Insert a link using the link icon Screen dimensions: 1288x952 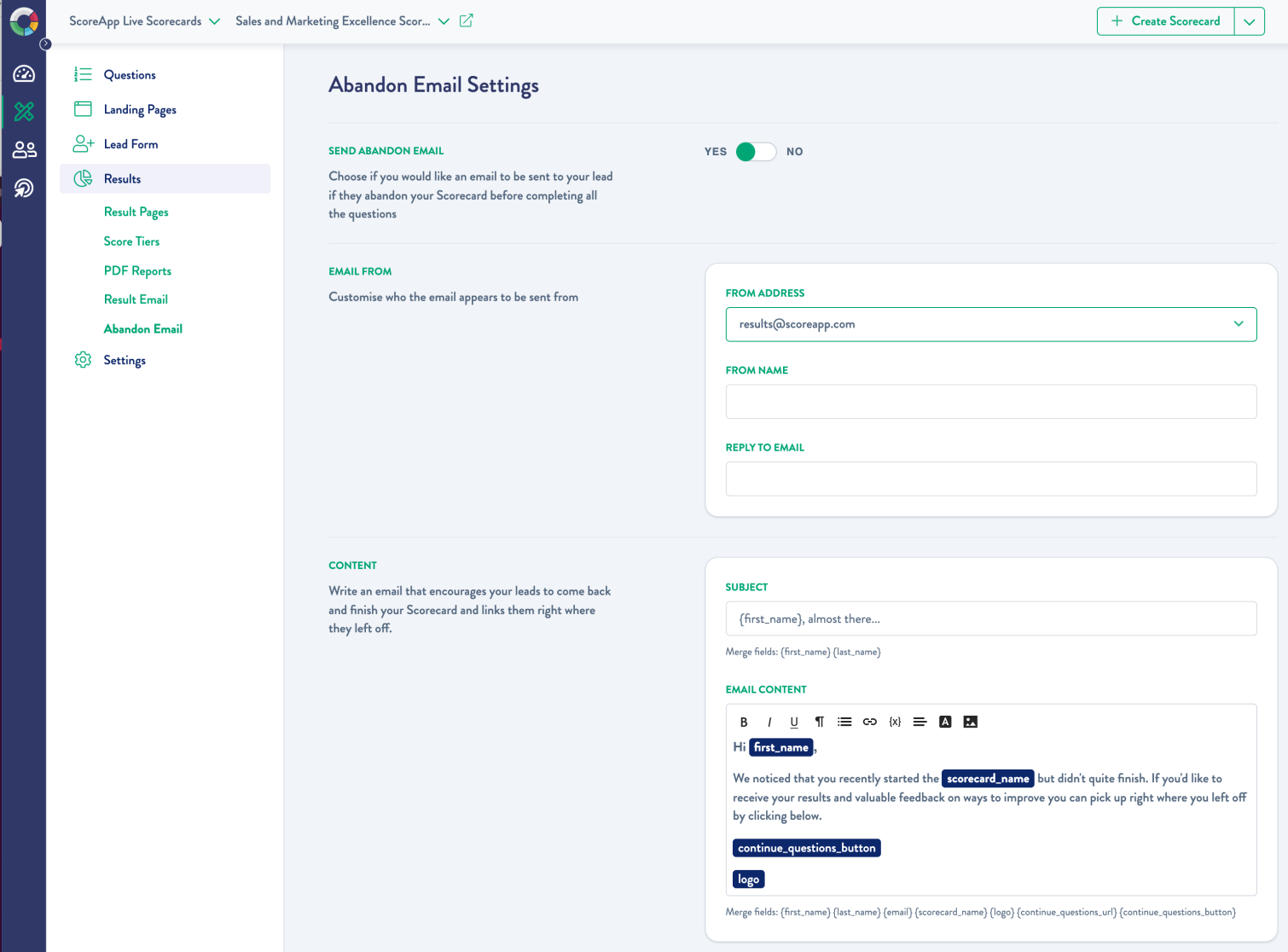point(869,722)
